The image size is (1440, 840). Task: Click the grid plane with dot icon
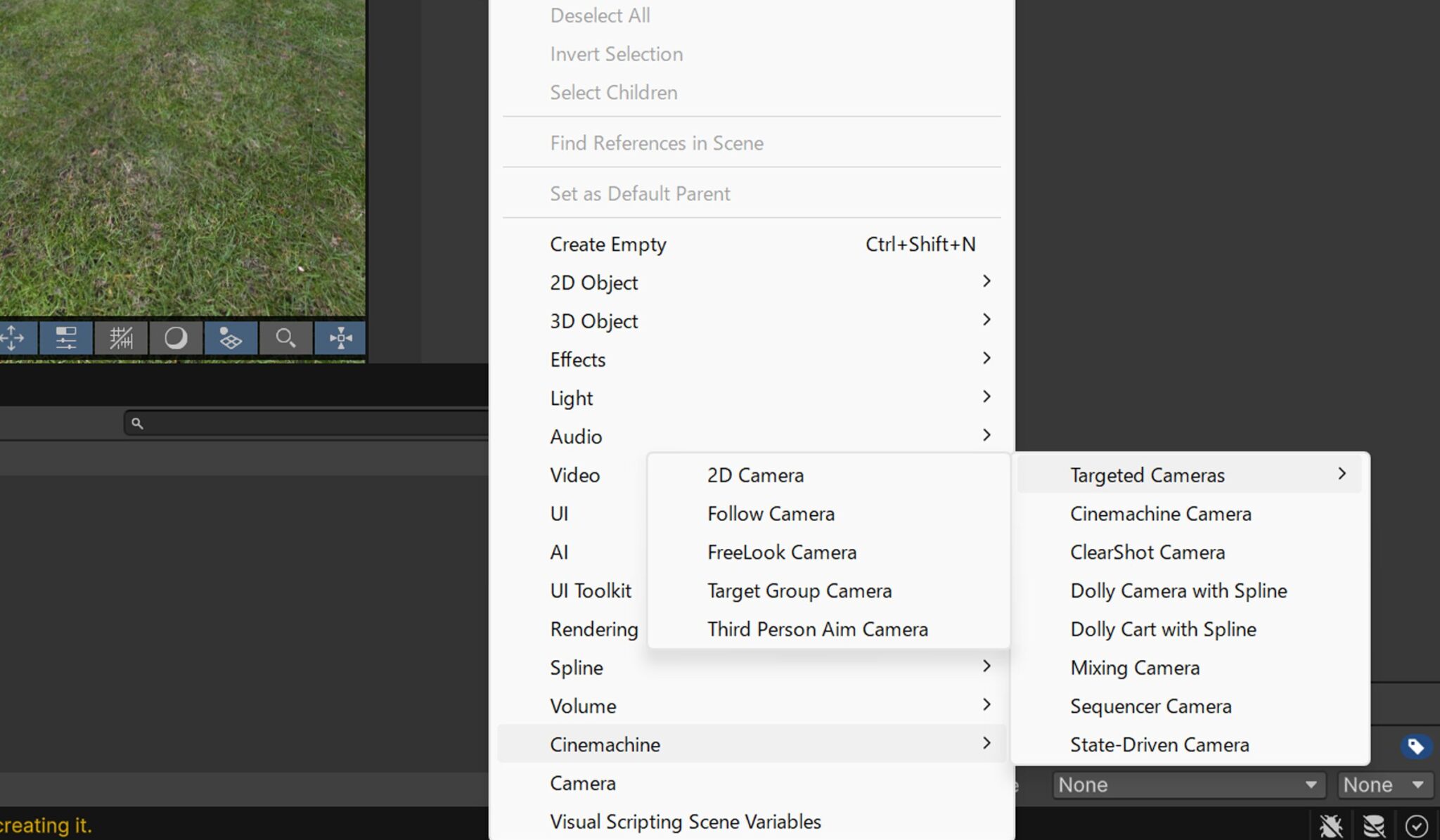230,339
